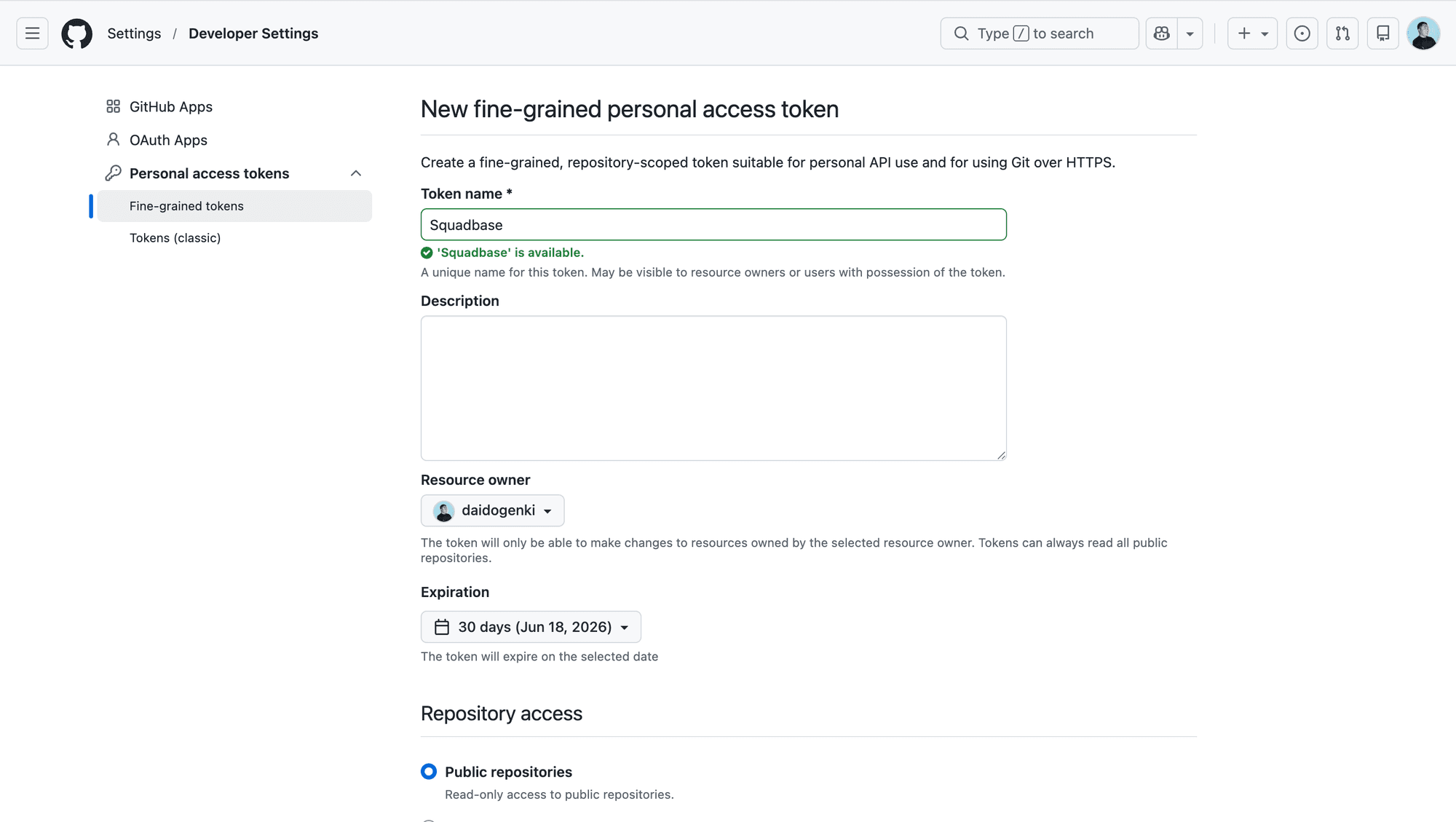Click the daidogenki avatar in Resource owner

coord(444,511)
